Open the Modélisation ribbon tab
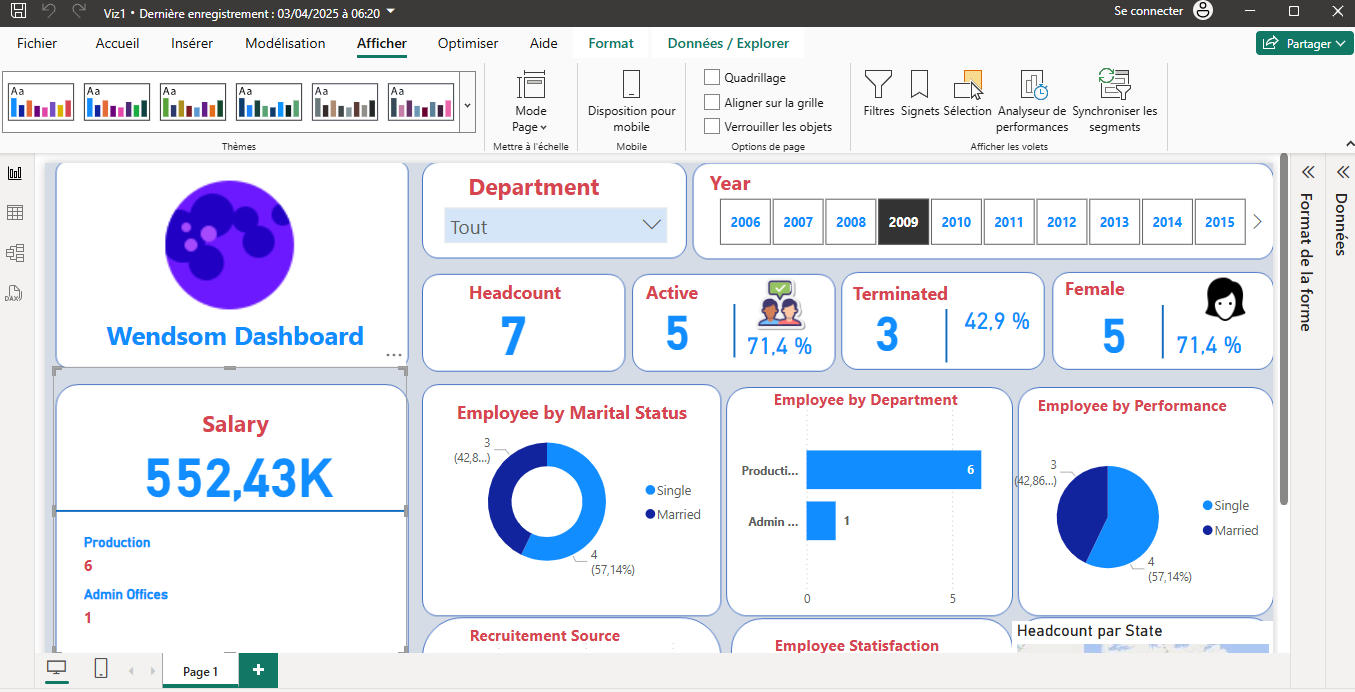This screenshot has height=692, width=1355. (x=283, y=43)
